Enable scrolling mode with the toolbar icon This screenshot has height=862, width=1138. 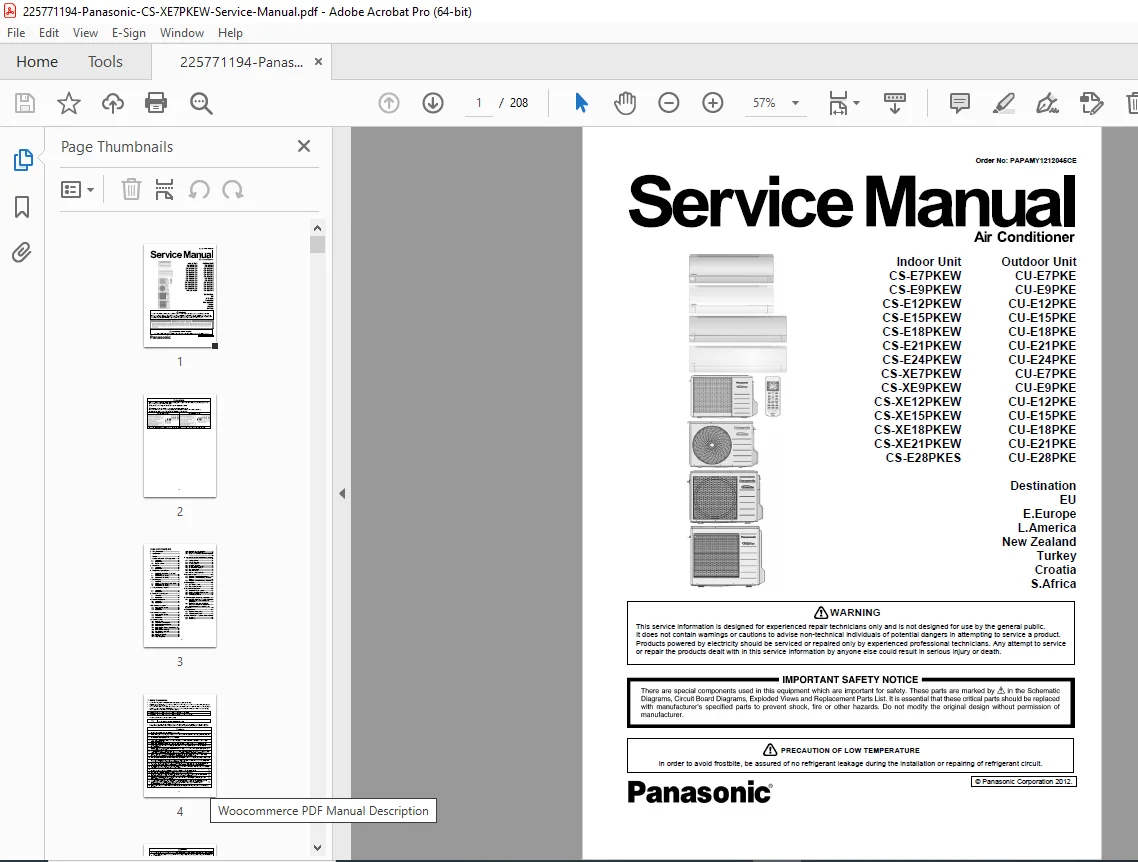pos(895,103)
